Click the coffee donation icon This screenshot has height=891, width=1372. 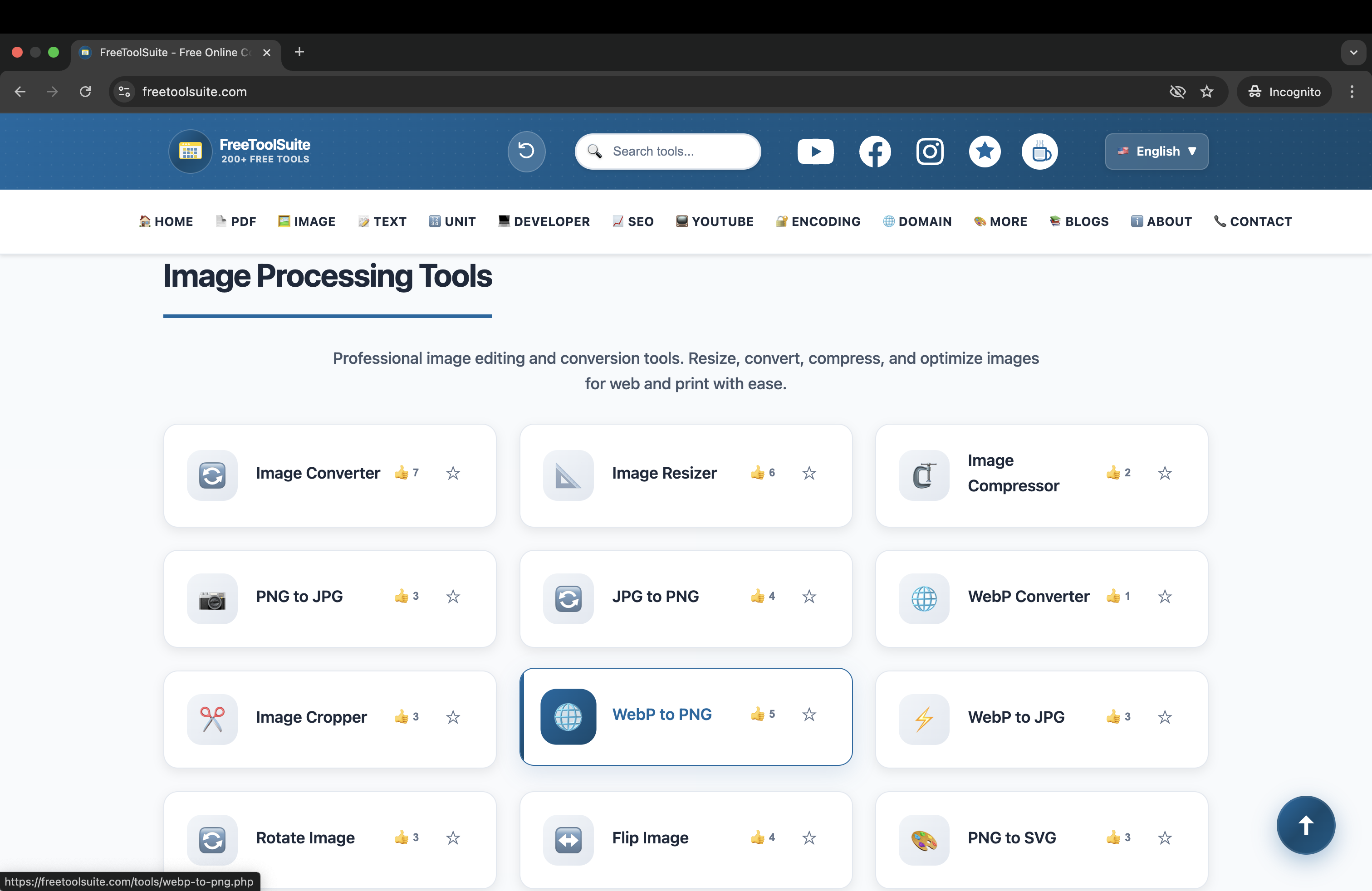point(1040,151)
